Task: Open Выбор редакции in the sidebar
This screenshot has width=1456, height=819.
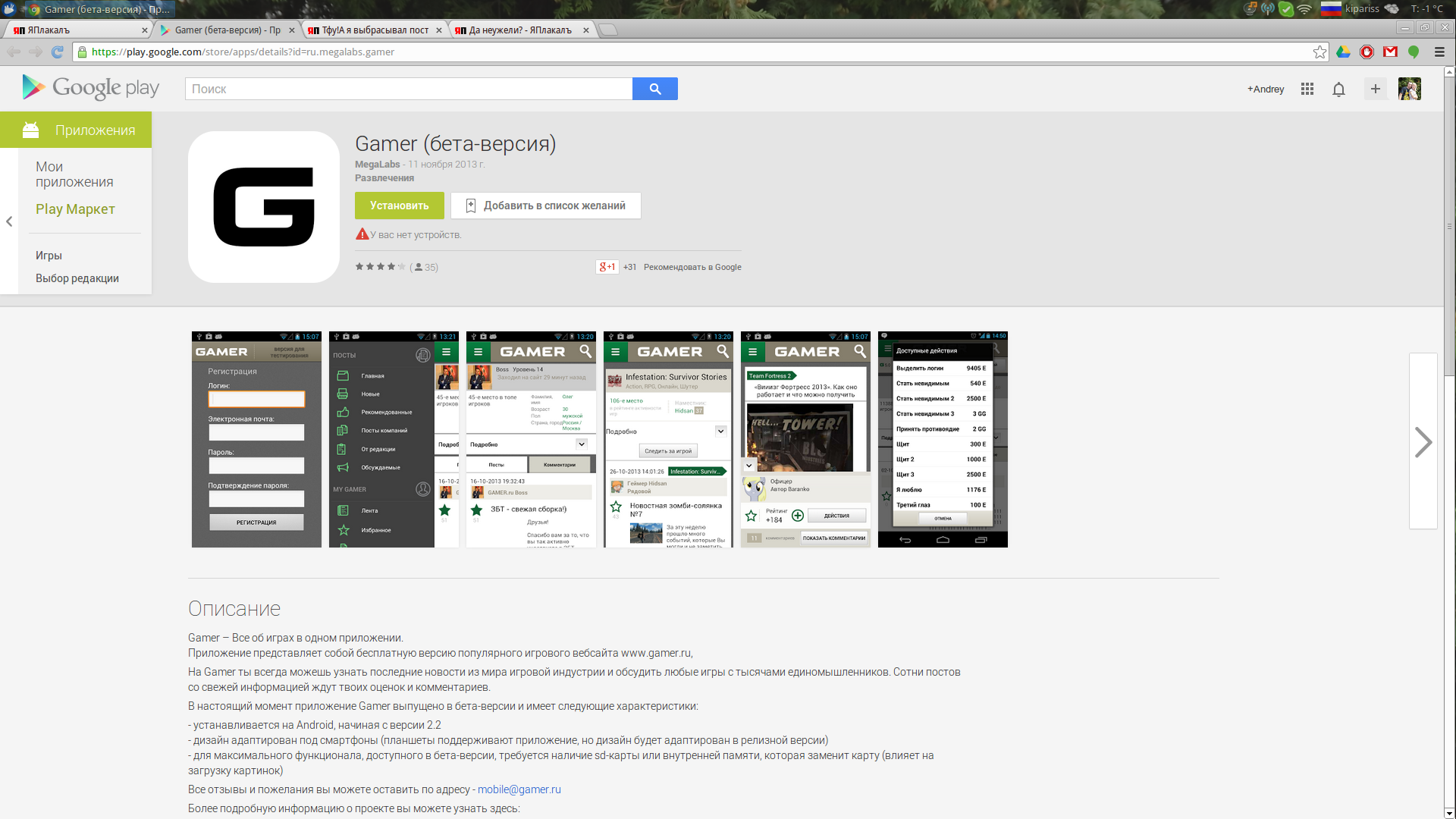Action: (77, 278)
